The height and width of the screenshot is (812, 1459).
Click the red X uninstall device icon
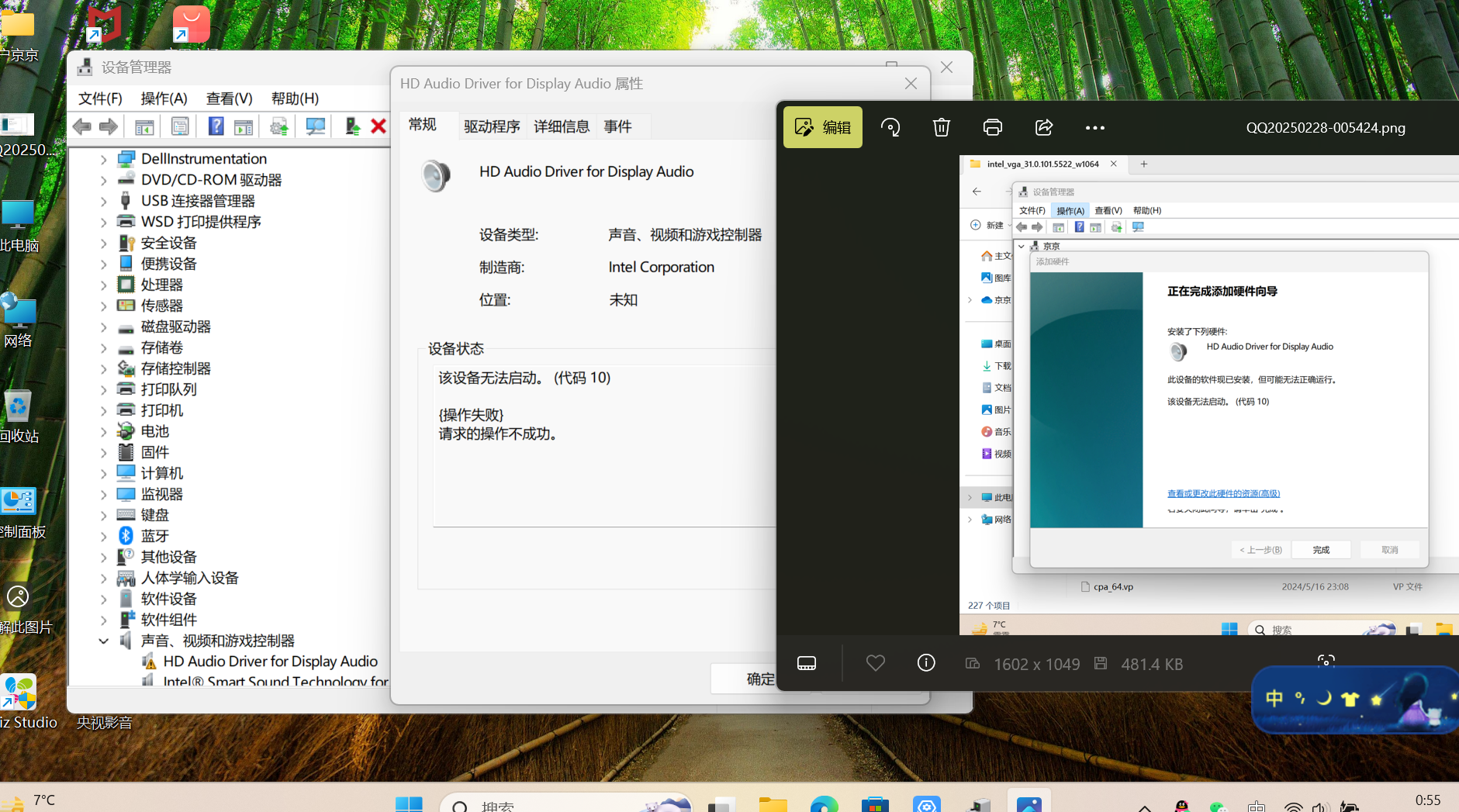click(379, 126)
